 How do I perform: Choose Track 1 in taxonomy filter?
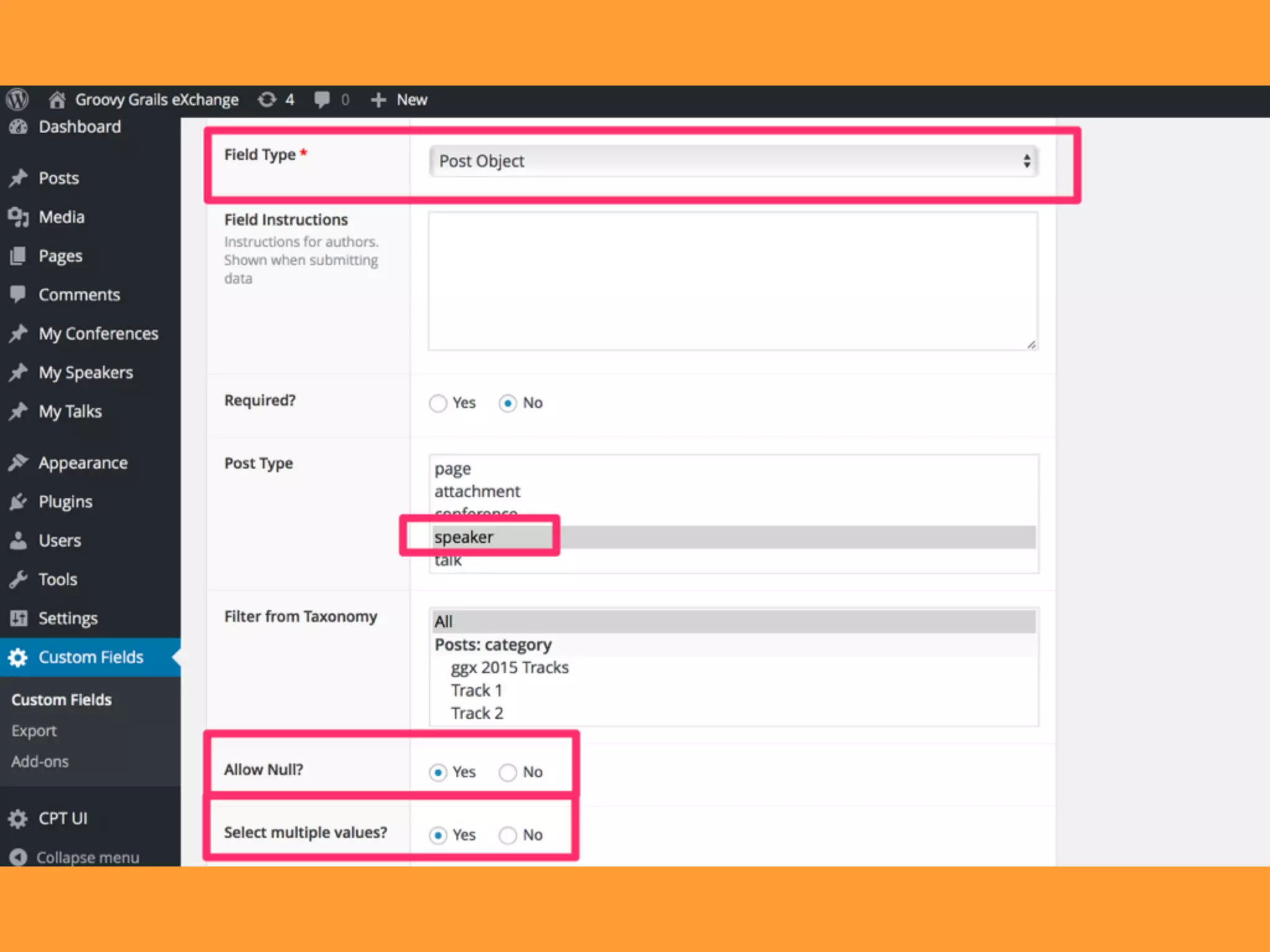coord(476,690)
